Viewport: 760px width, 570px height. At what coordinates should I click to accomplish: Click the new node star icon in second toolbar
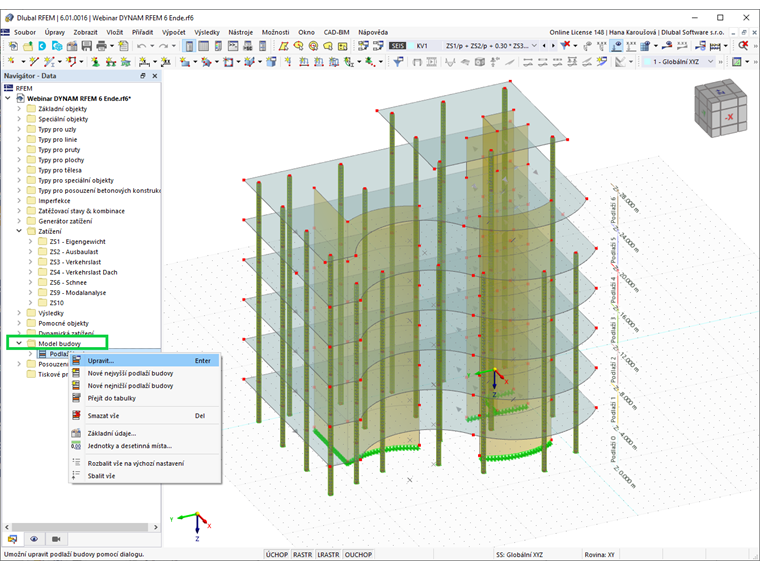[x=12, y=62]
